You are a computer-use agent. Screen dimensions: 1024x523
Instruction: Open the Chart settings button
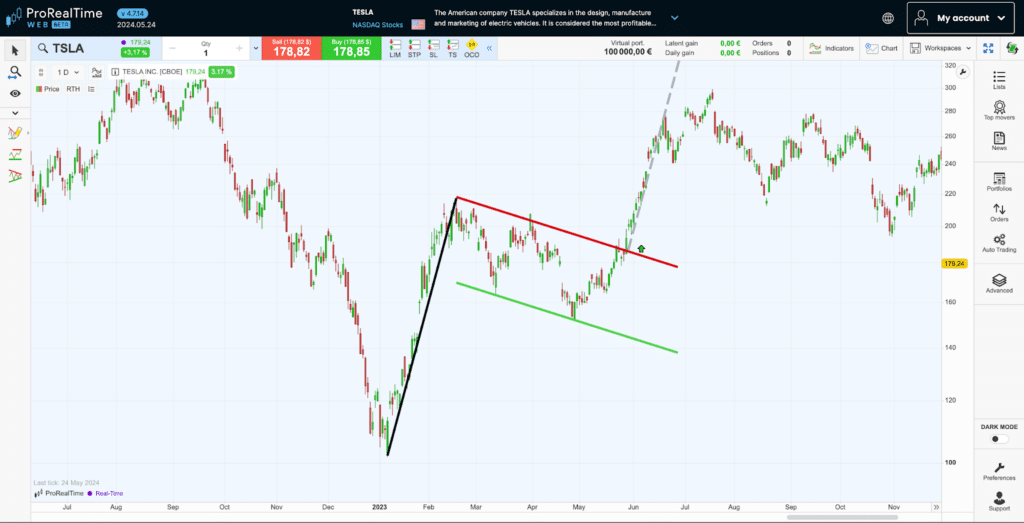tap(882, 48)
